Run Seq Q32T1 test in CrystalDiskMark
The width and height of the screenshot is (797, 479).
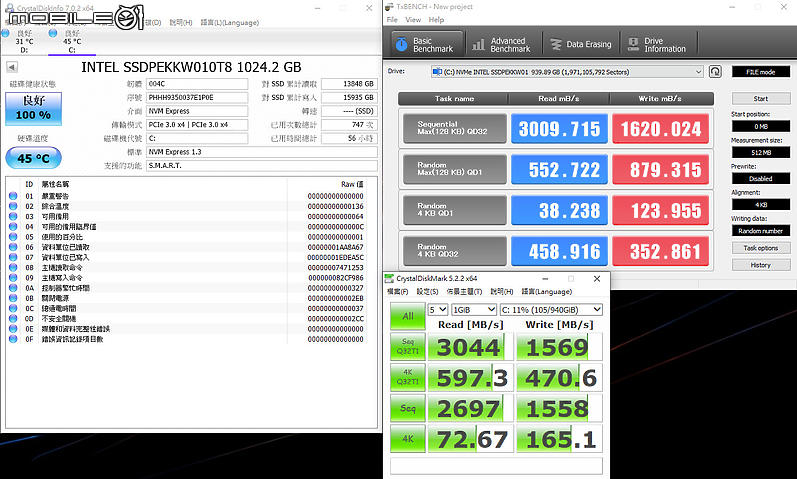[x=408, y=346]
